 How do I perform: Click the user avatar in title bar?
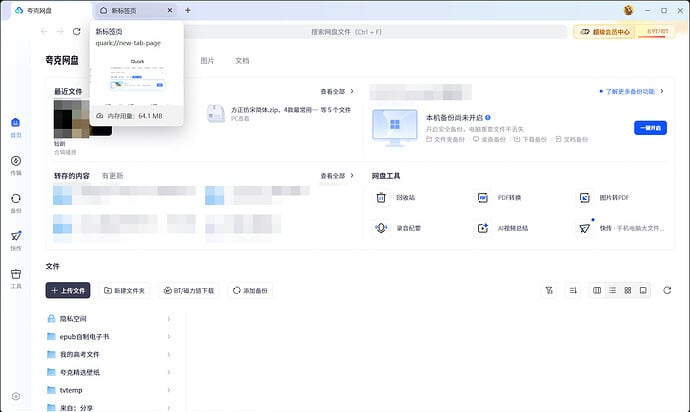coord(628,10)
